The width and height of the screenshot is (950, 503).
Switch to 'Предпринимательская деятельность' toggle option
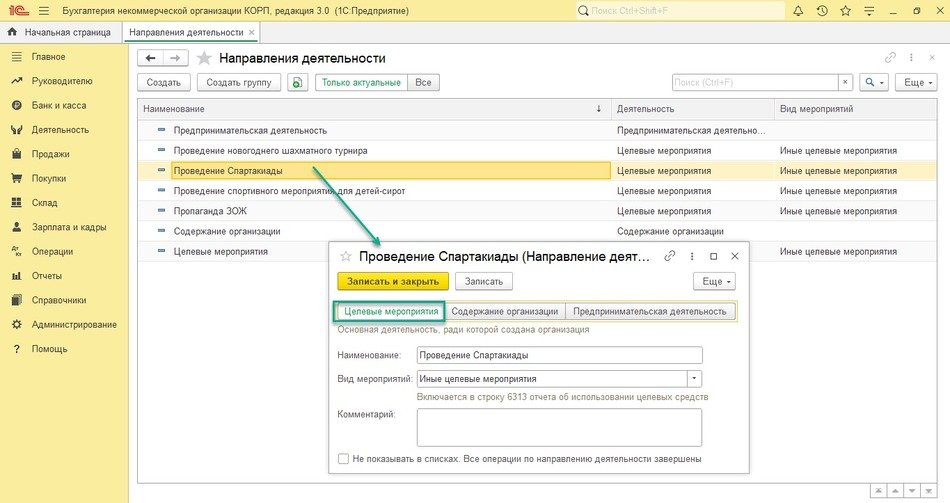tap(650, 311)
